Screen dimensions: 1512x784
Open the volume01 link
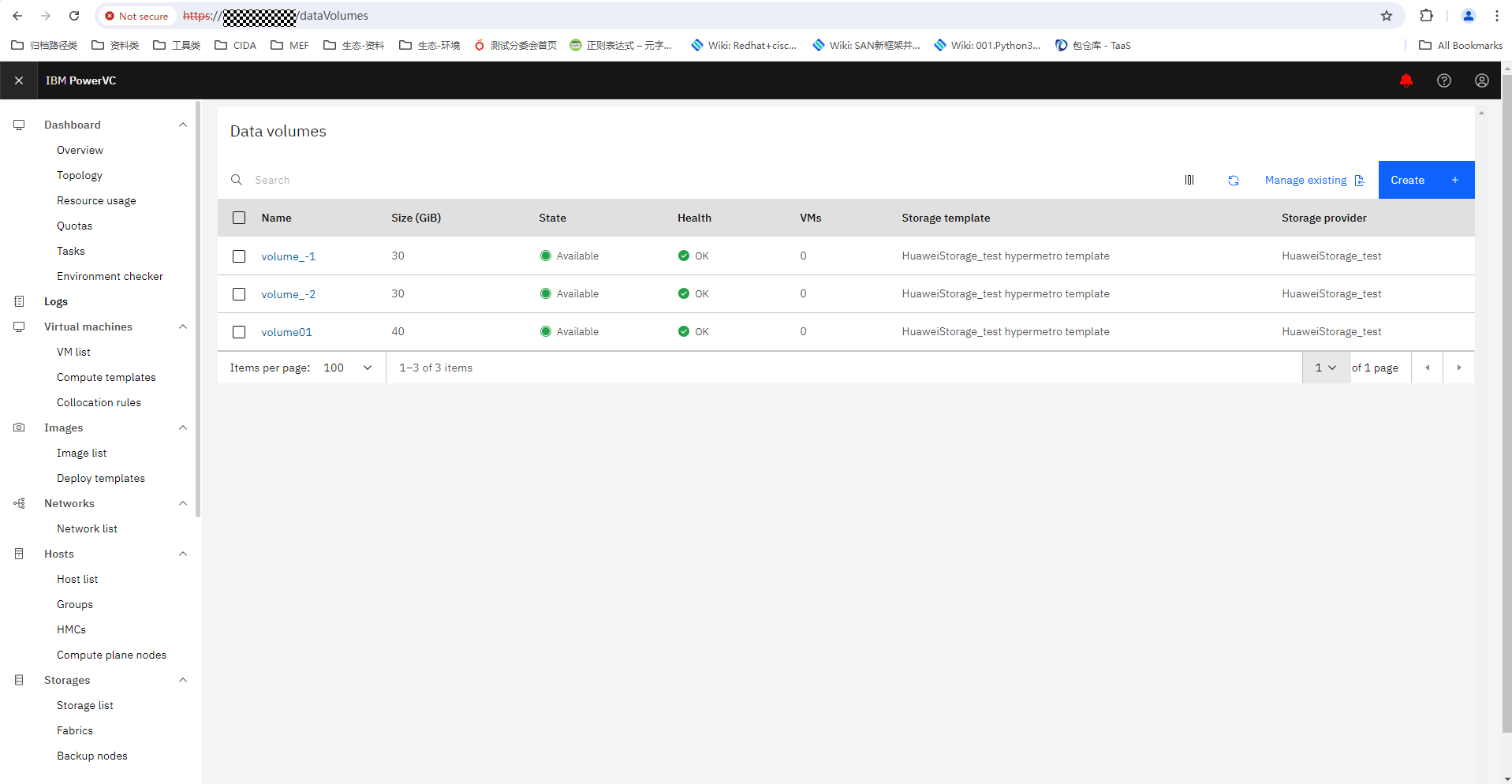point(286,332)
